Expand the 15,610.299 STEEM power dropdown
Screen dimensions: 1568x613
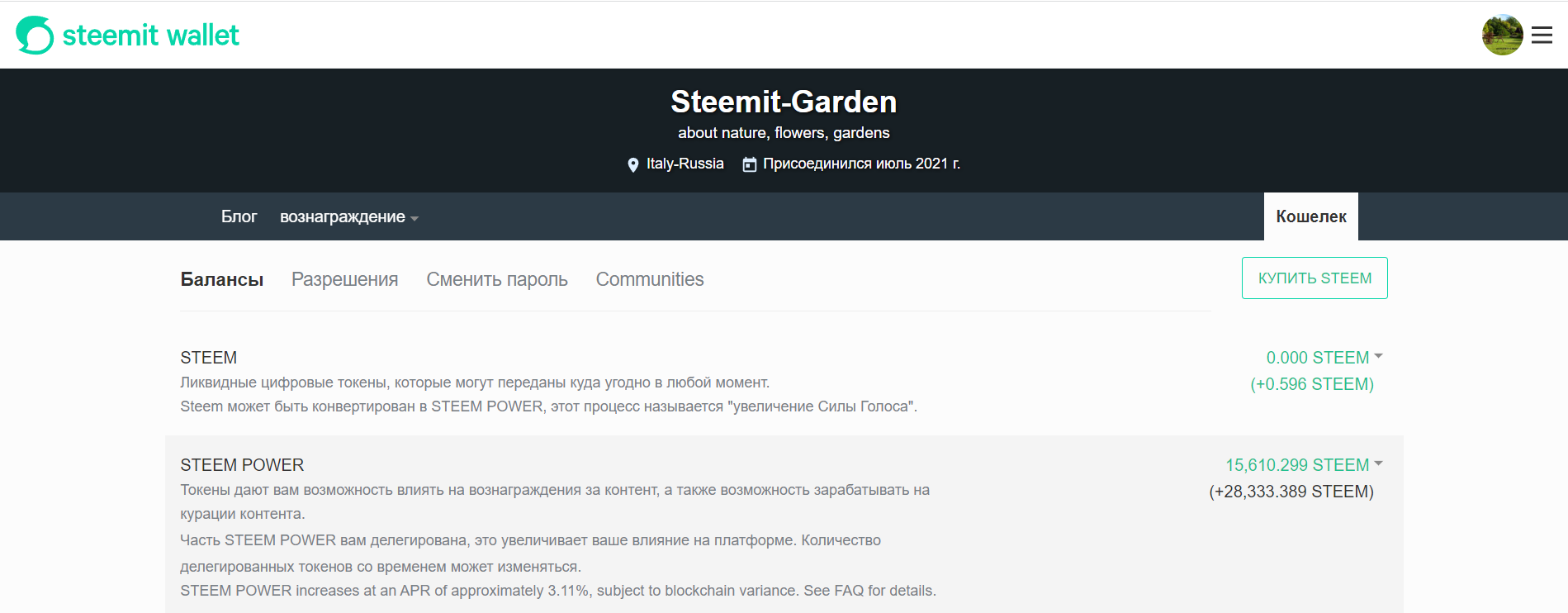click(1304, 465)
